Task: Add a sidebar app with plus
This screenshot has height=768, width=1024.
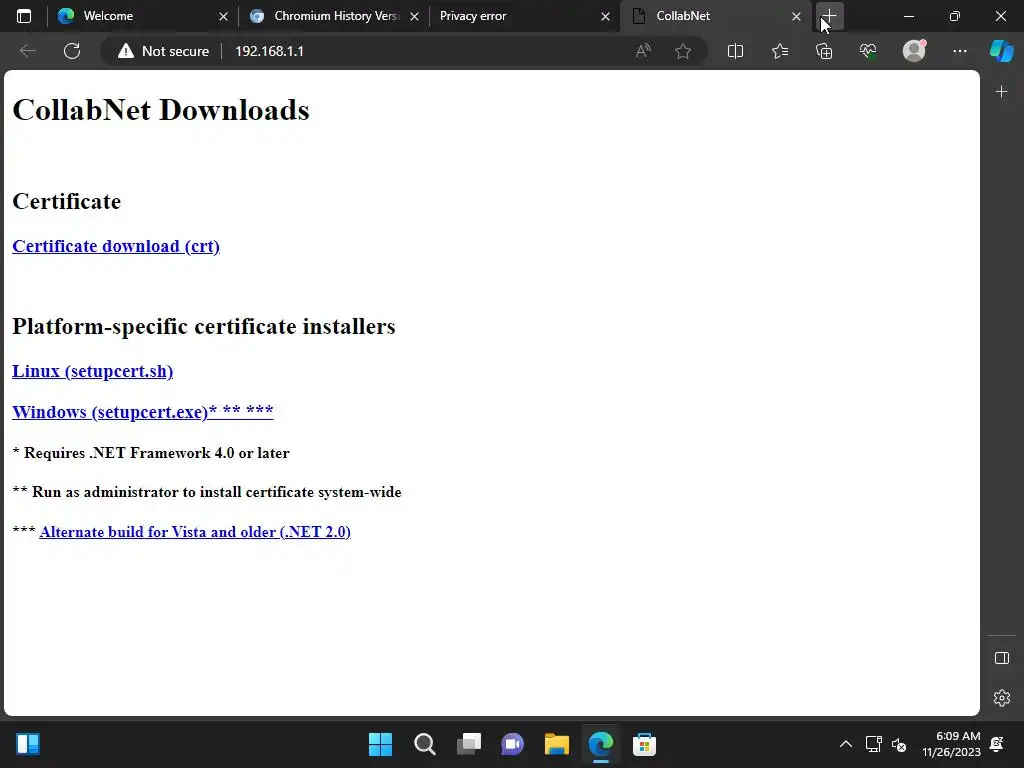Action: (x=1002, y=91)
